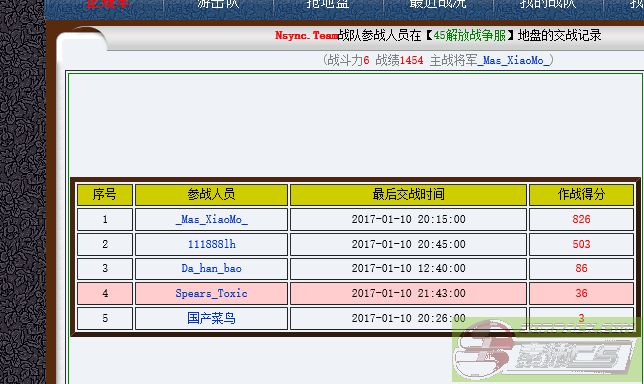
Task: Open the green 45解放战争服 server link
Action: pos(469,35)
